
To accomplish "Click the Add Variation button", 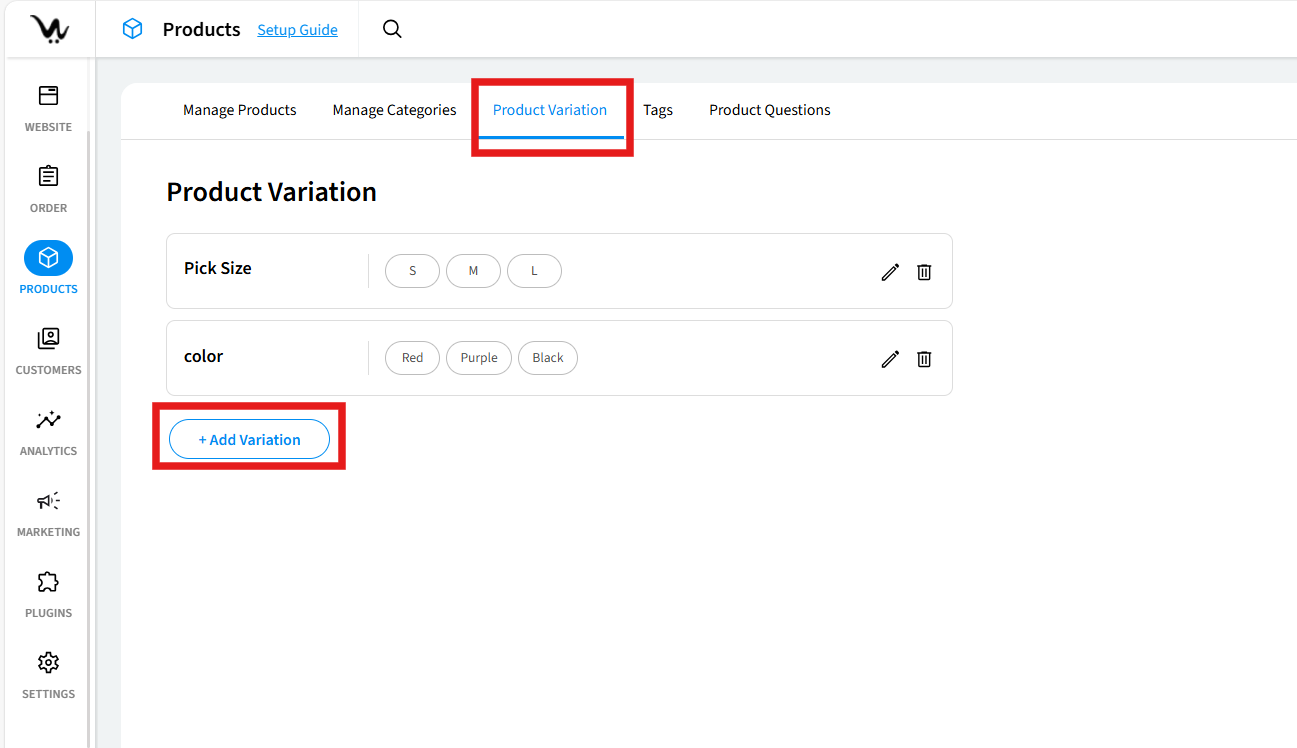I will coord(249,440).
